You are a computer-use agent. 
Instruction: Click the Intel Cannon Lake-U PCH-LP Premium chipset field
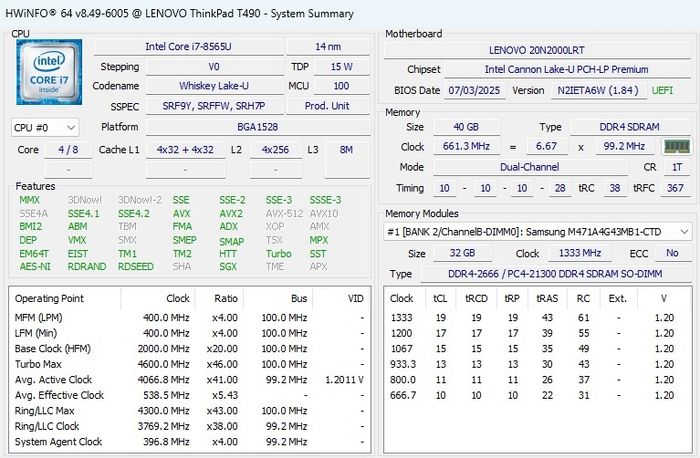point(567,69)
